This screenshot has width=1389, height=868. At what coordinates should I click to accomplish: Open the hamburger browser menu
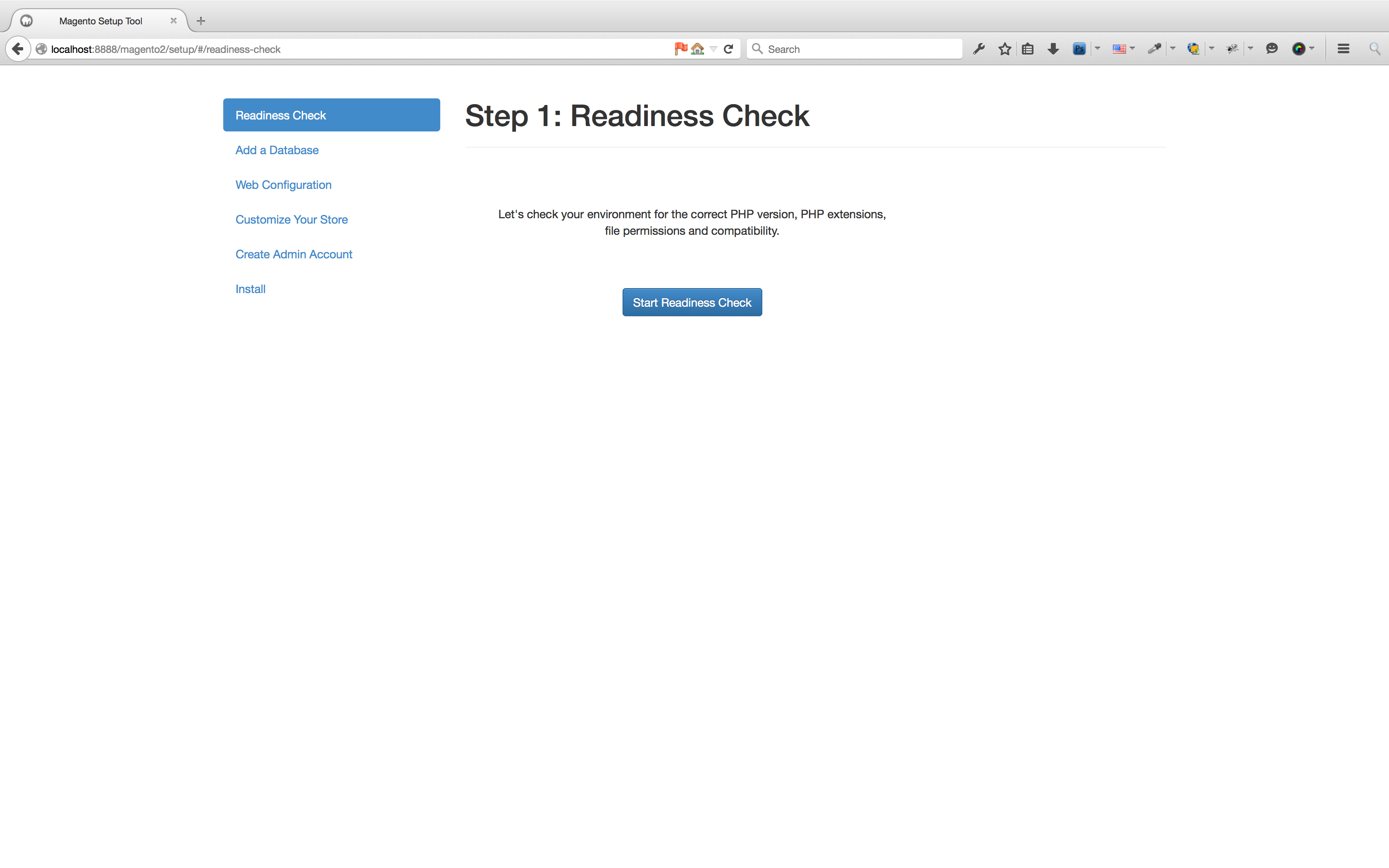[x=1343, y=49]
